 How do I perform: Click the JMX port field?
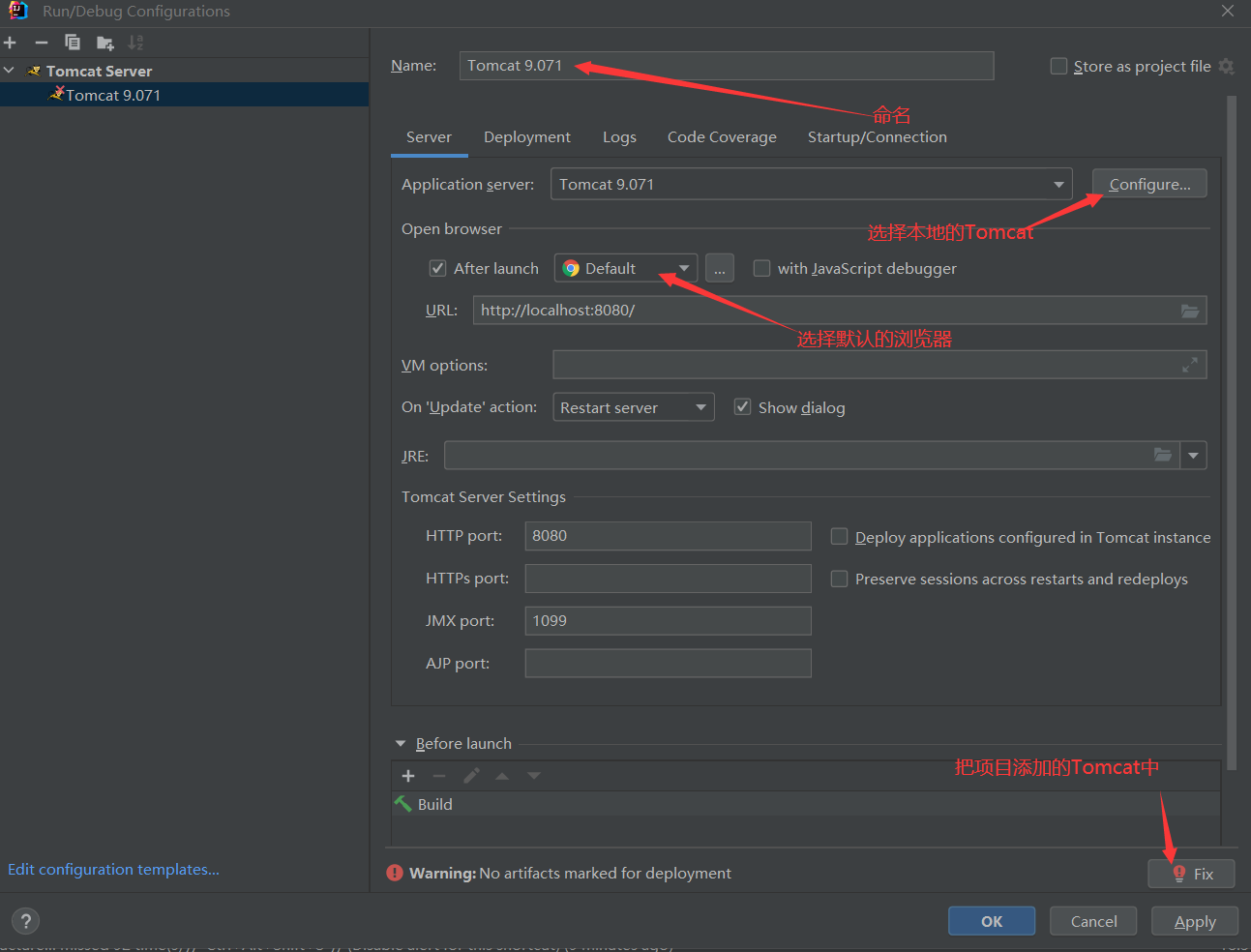click(668, 621)
